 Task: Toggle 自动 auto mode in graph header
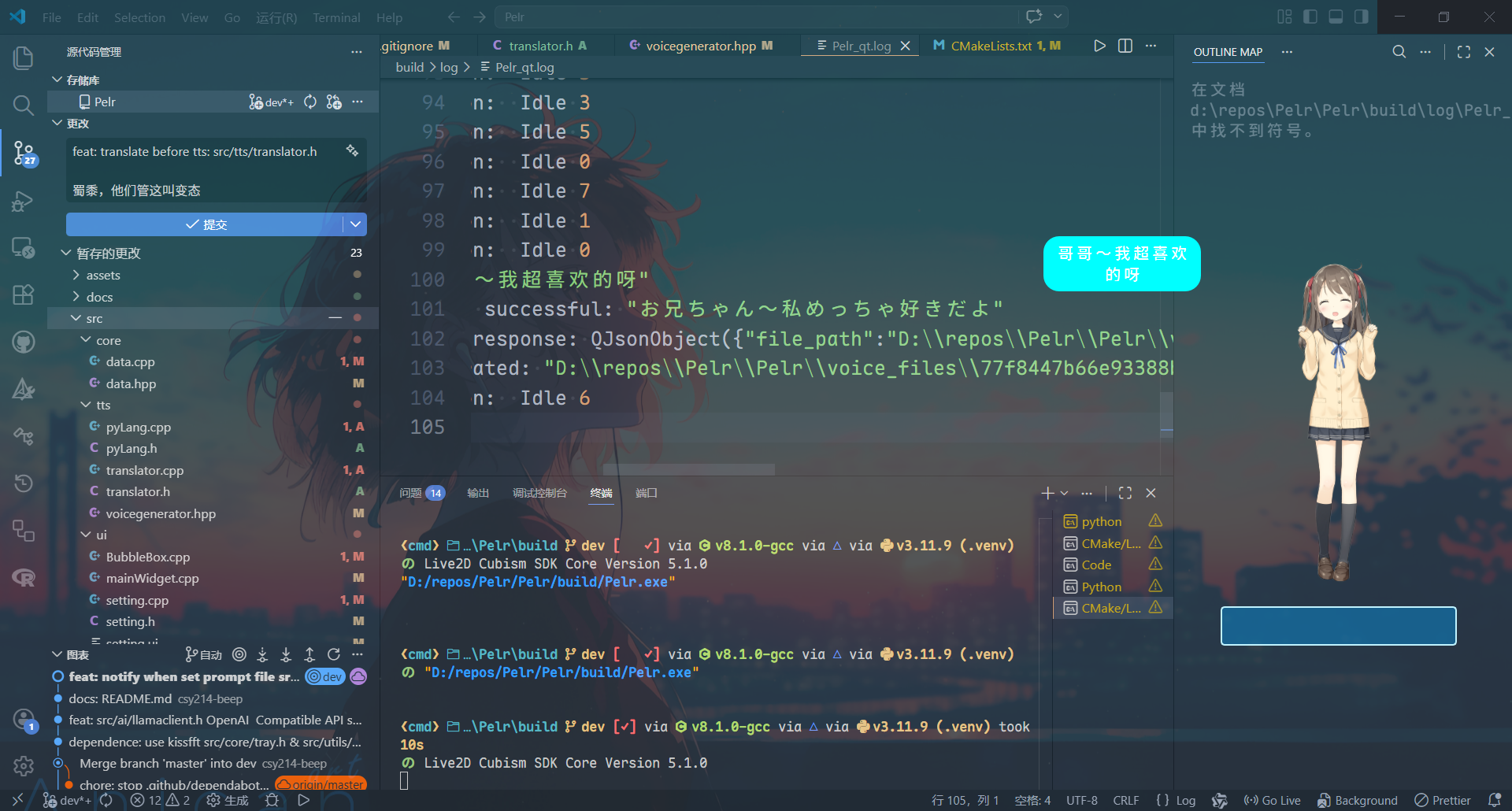pos(203,654)
